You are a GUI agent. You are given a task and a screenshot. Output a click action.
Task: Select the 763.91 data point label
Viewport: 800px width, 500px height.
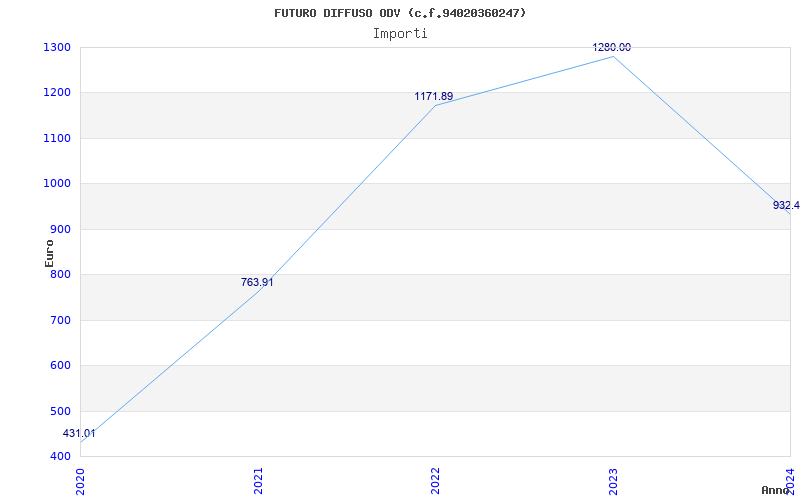tap(257, 282)
